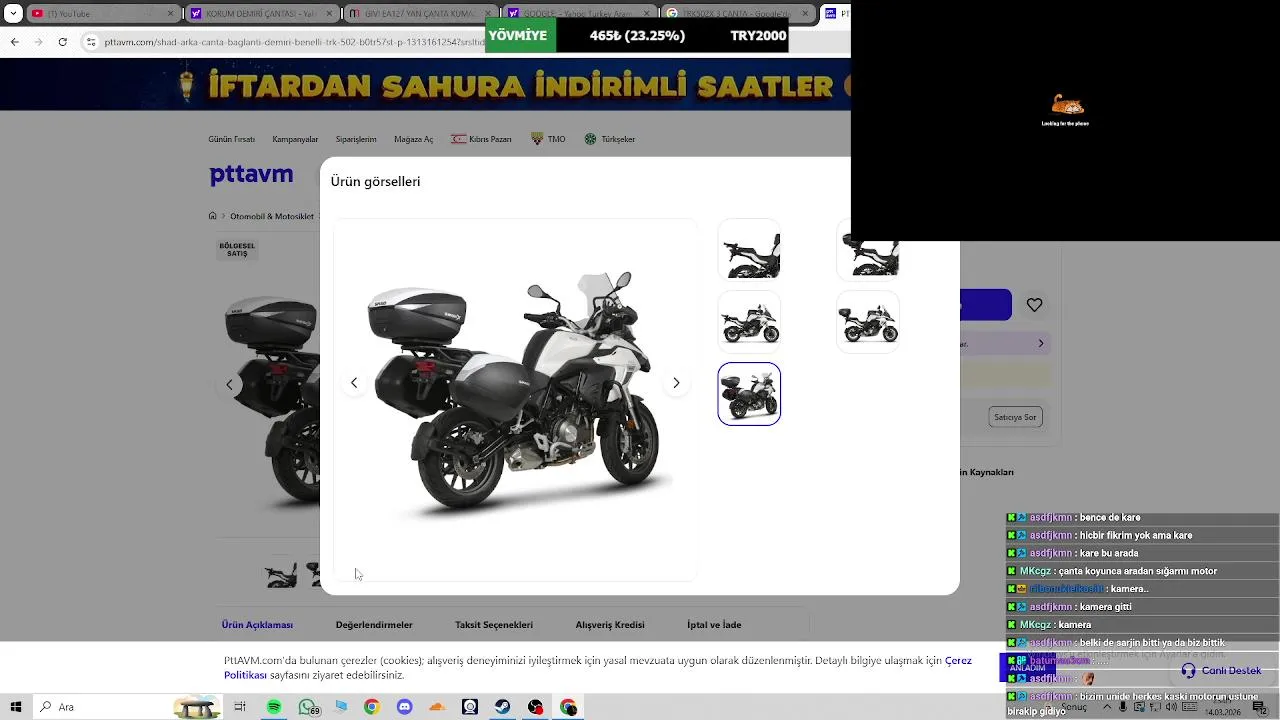Select first thumbnail showing bare mounting rack
Screen dimensions: 1280x720
(749, 250)
